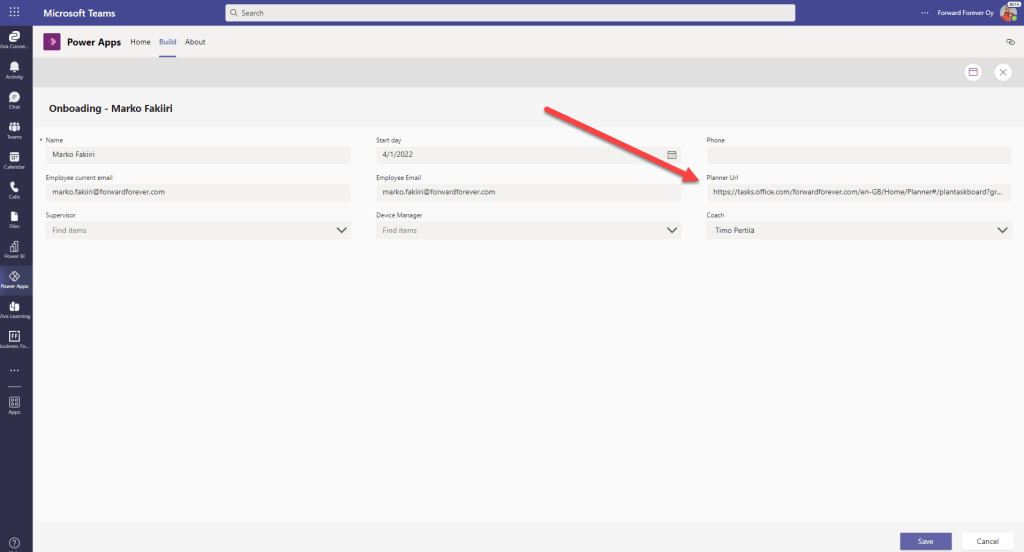Switch to the Home tab
Image resolution: width=1024 pixels, height=552 pixels.
pyautogui.click(x=140, y=42)
